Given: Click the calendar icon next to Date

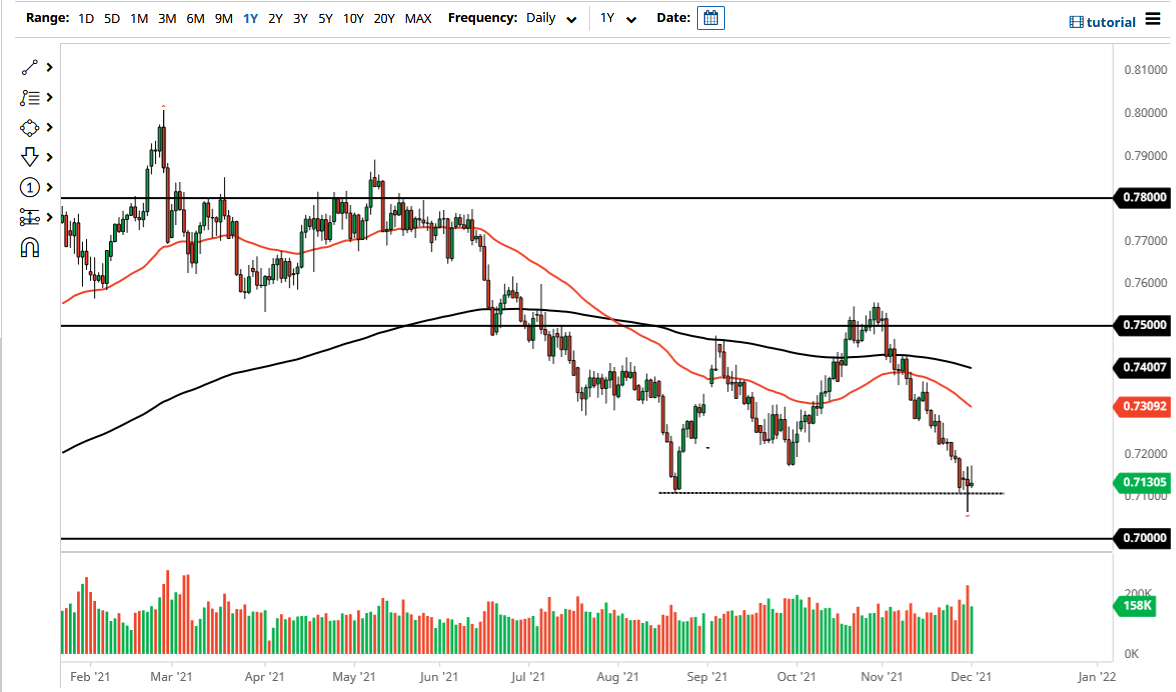Looking at the screenshot, I should (710, 17).
